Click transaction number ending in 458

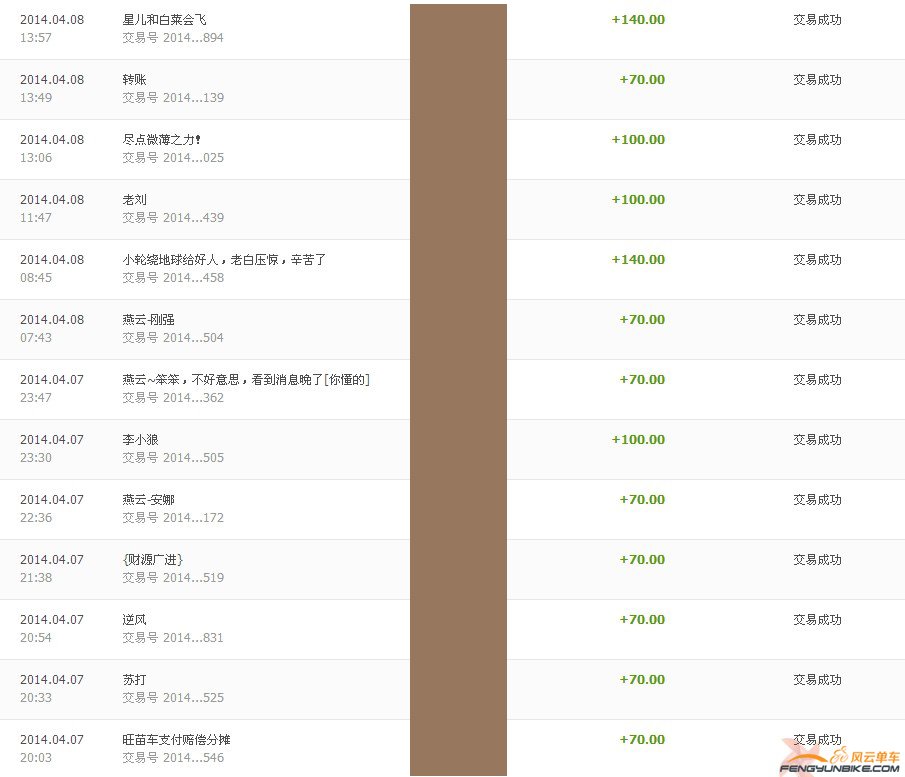(x=173, y=278)
